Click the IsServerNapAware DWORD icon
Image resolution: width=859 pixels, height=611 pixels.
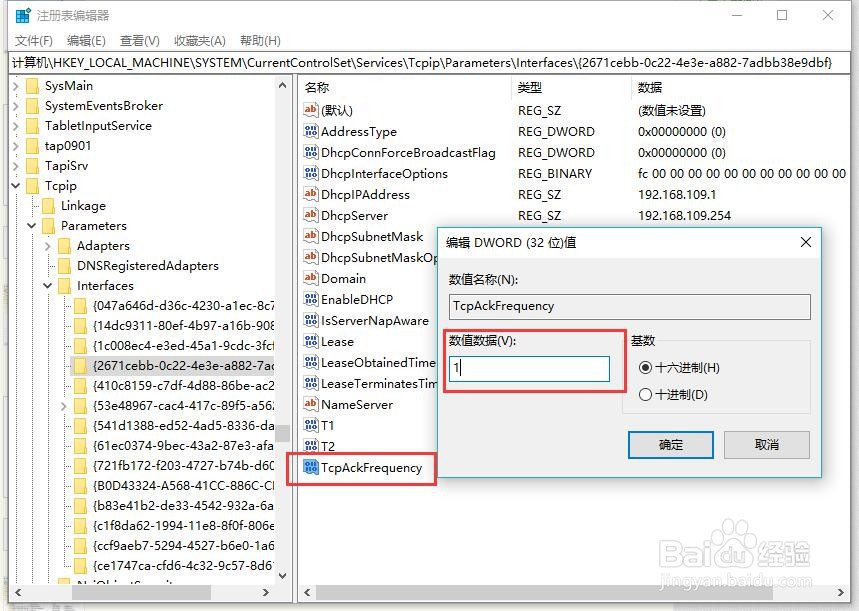311,320
